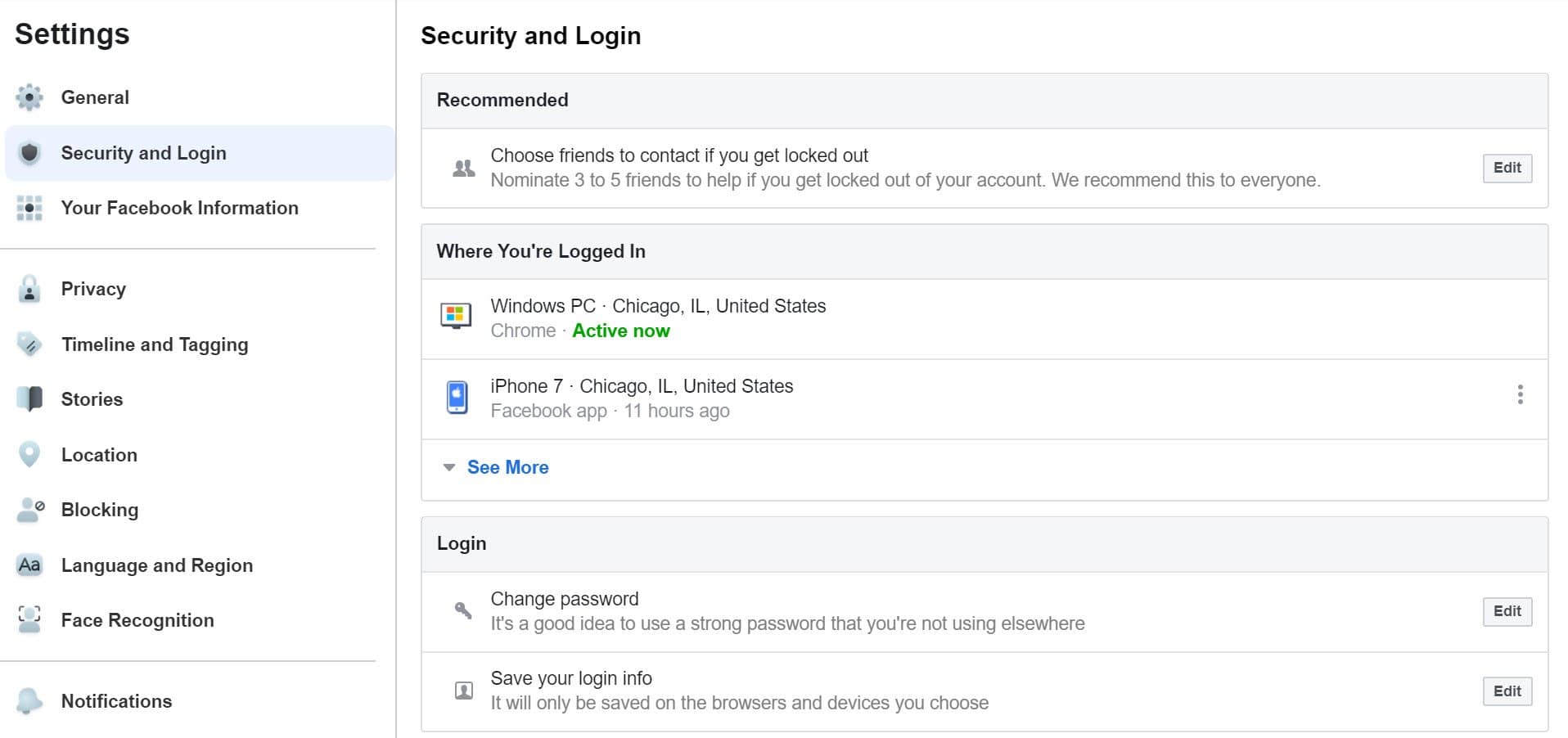Viewport: 1568px width, 738px height.
Task: Click the Face Recognition icon
Action: (29, 620)
